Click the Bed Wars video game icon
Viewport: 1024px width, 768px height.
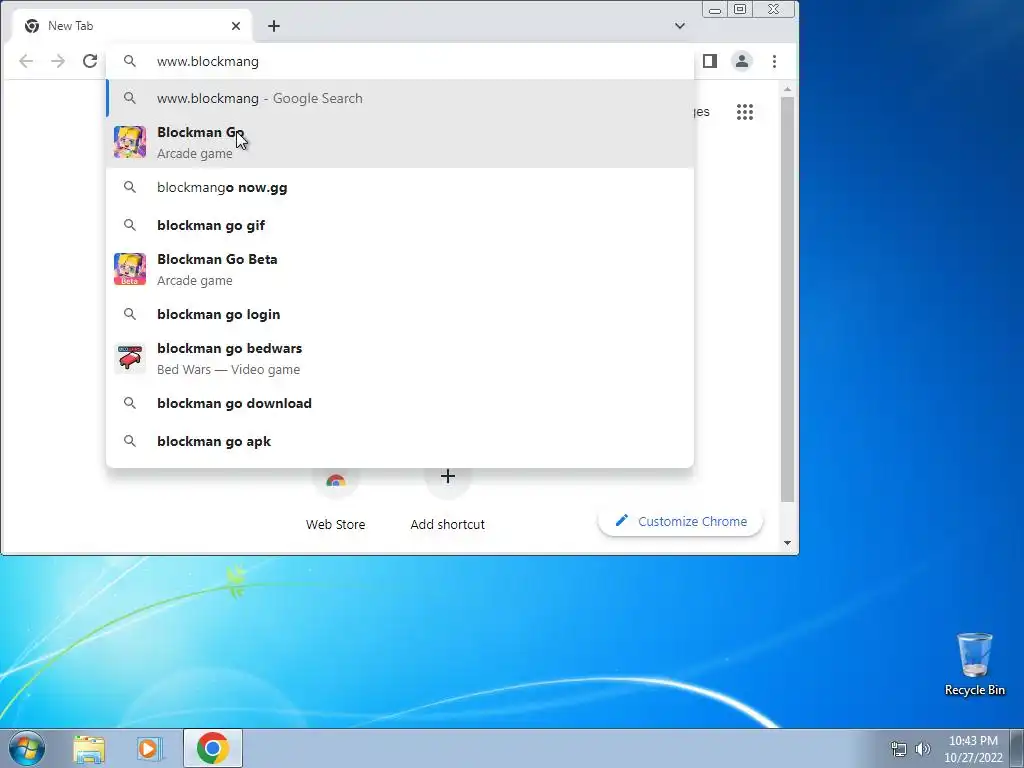130,359
